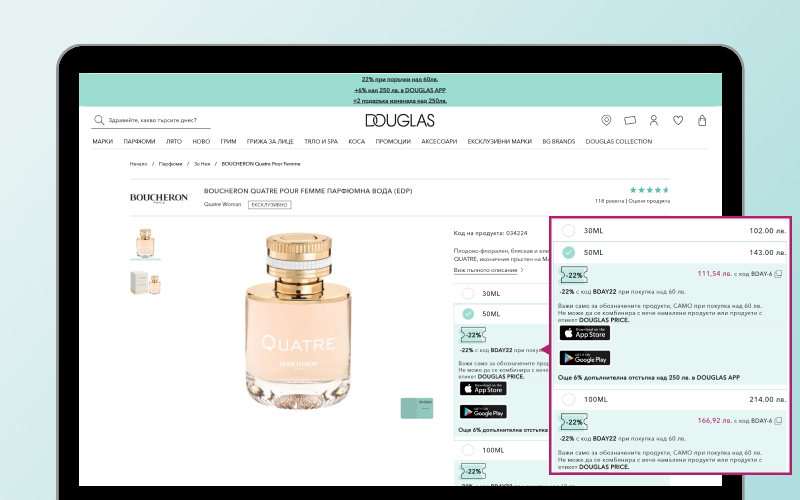Click the 214.00 лв. price in callout

pyautogui.click(x=767, y=399)
